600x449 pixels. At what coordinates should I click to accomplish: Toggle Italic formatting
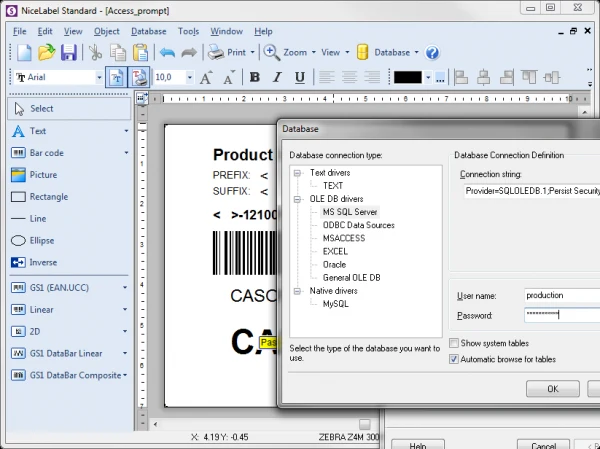click(277, 78)
